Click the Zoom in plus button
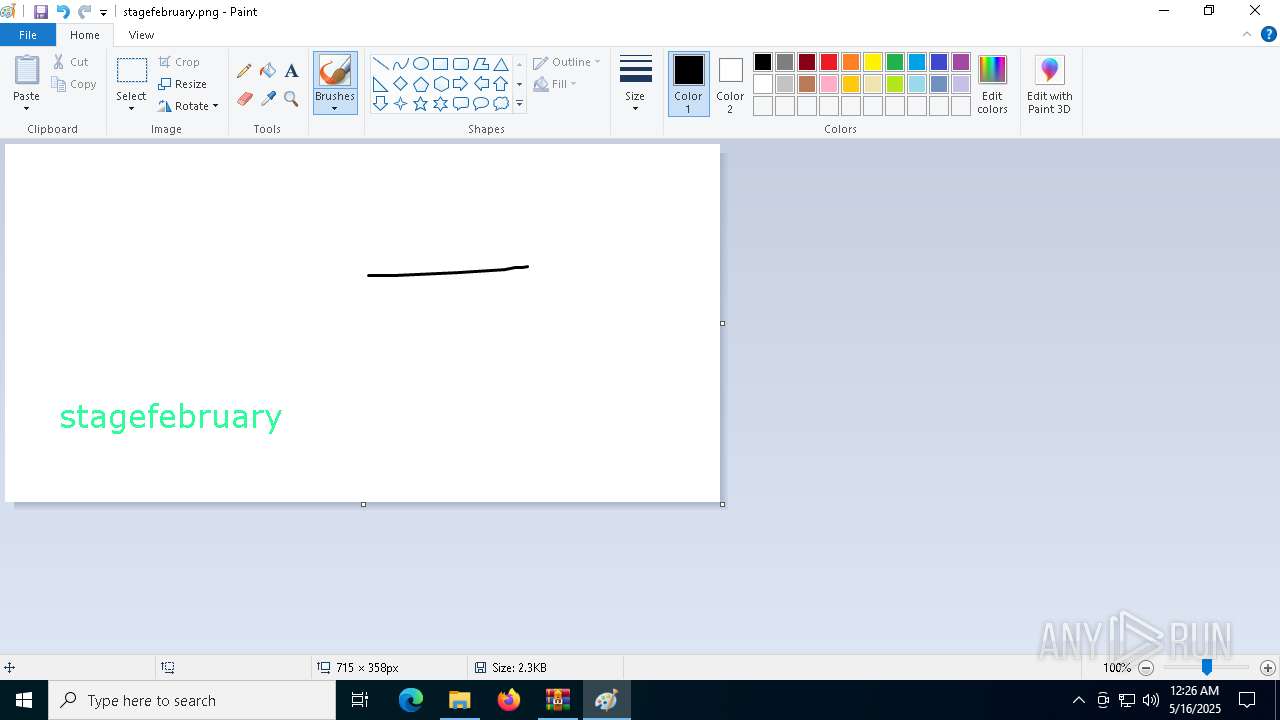The image size is (1280, 720). pos(1267,668)
